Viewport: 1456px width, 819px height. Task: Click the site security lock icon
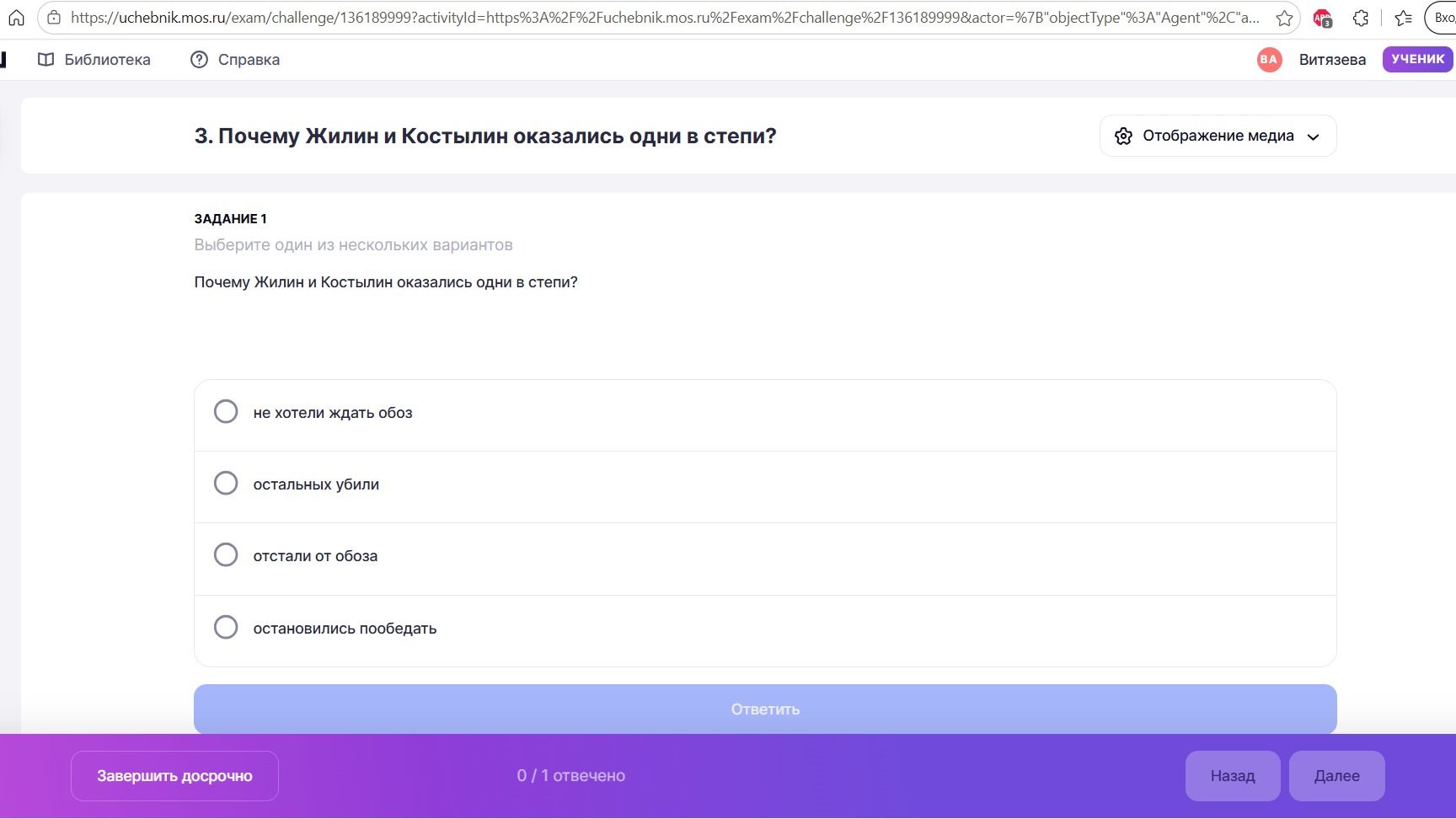[x=54, y=18]
